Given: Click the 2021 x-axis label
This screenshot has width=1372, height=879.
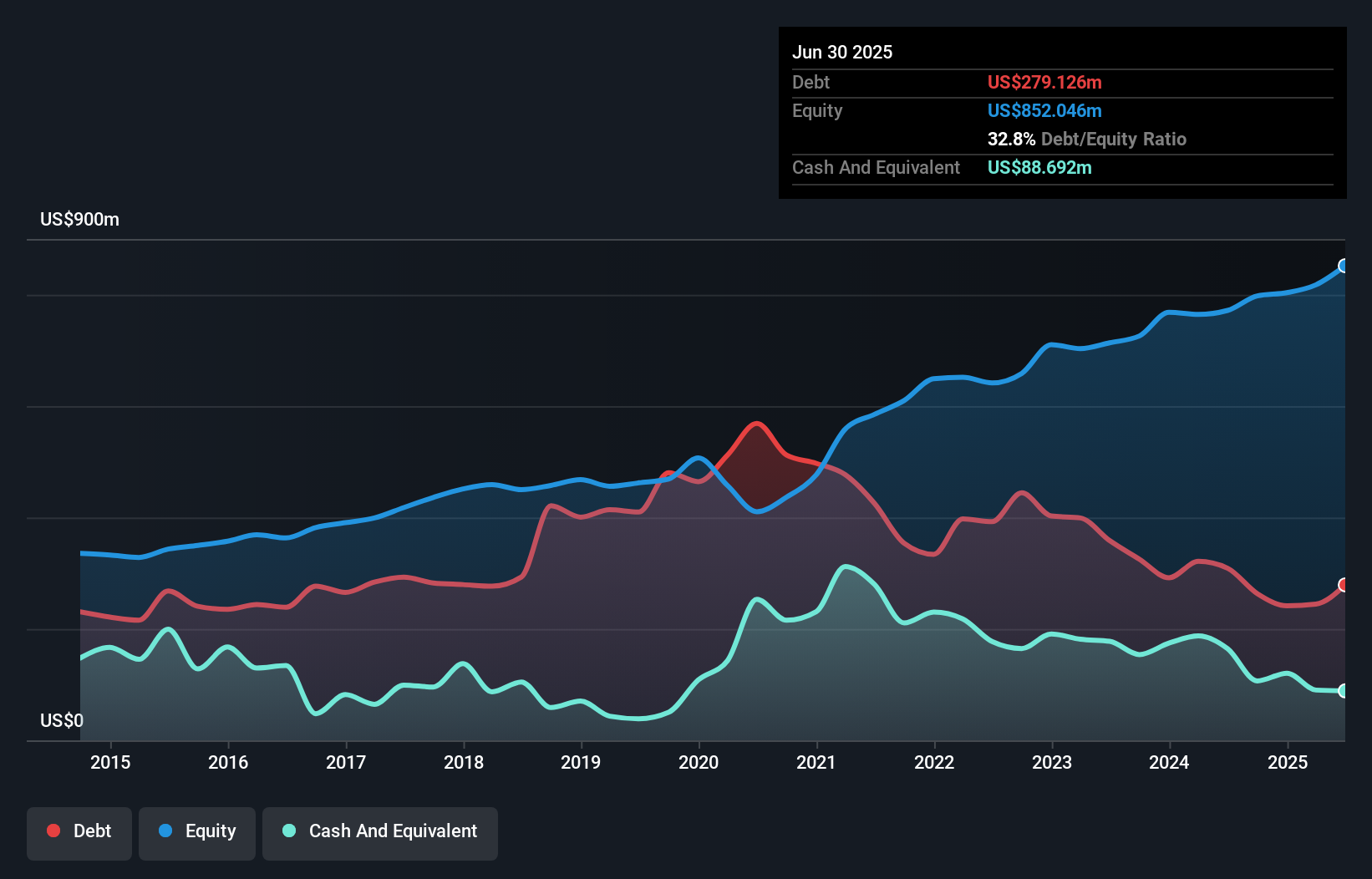Looking at the screenshot, I should coord(816,762).
